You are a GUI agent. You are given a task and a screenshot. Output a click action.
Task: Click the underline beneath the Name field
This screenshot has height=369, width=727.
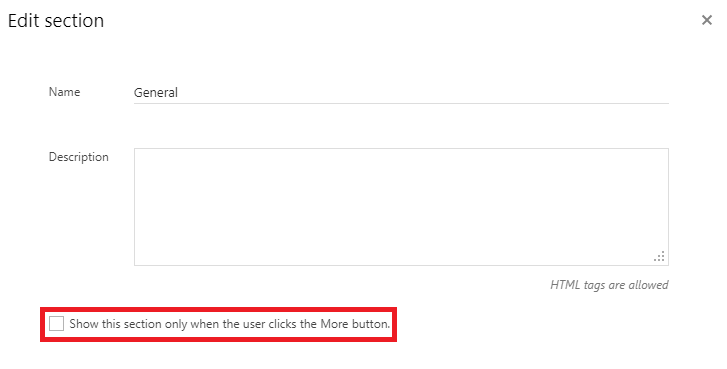(401, 103)
